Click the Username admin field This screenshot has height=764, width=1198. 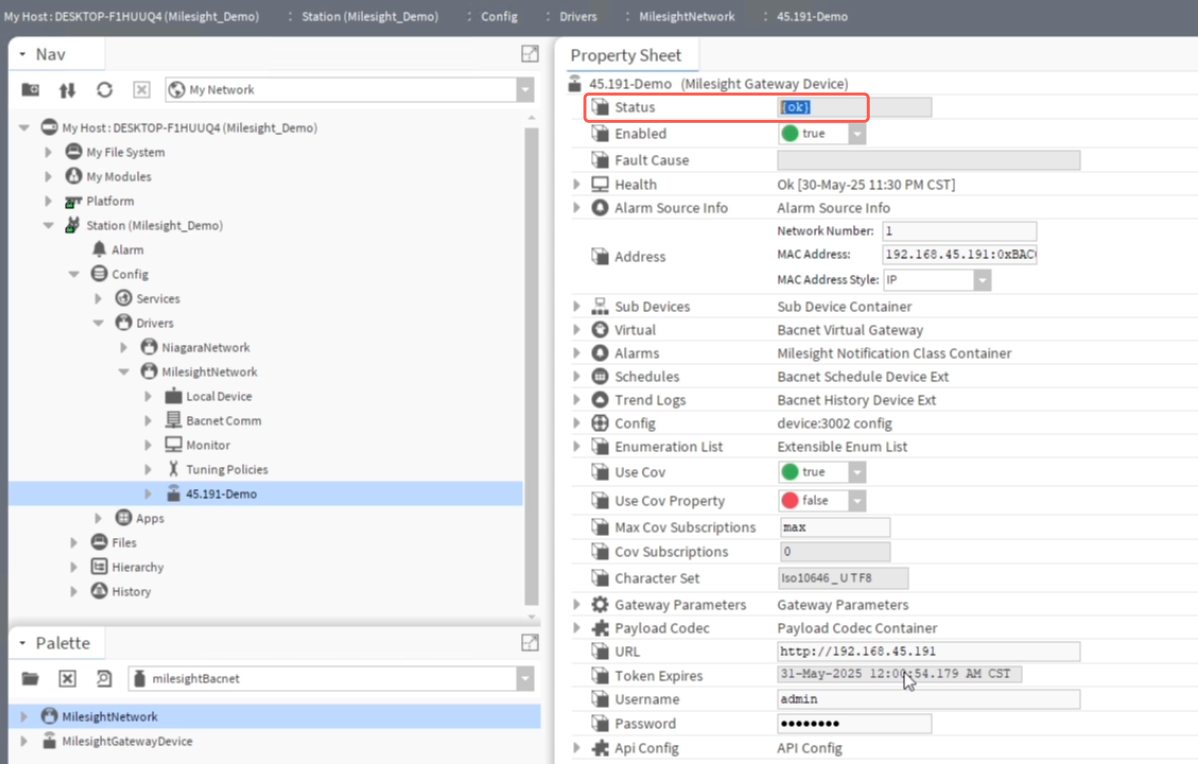[929, 699]
